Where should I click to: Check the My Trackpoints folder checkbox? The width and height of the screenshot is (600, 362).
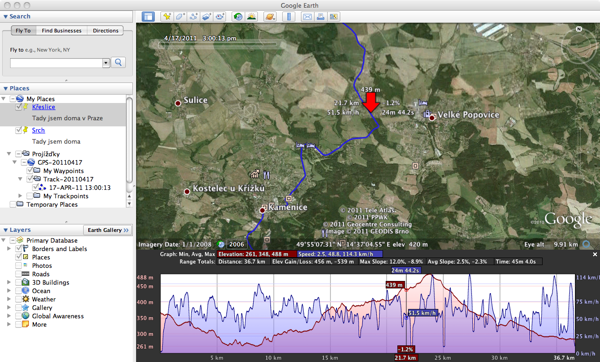[x=30, y=196]
